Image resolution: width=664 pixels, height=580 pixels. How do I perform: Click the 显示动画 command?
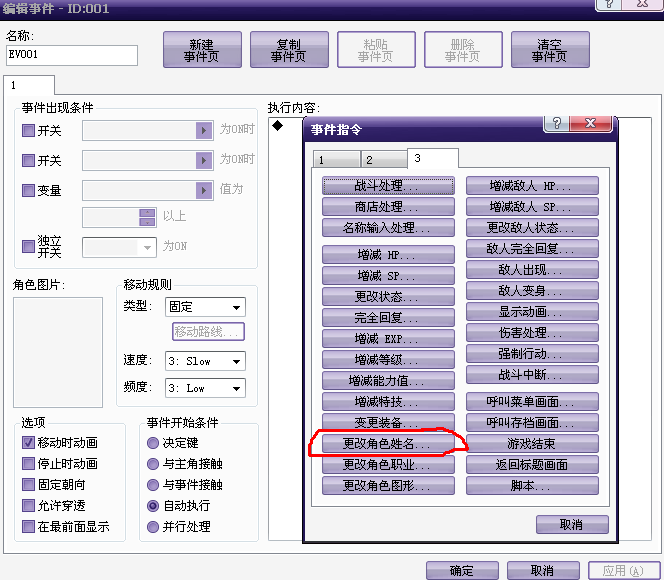pos(532,312)
